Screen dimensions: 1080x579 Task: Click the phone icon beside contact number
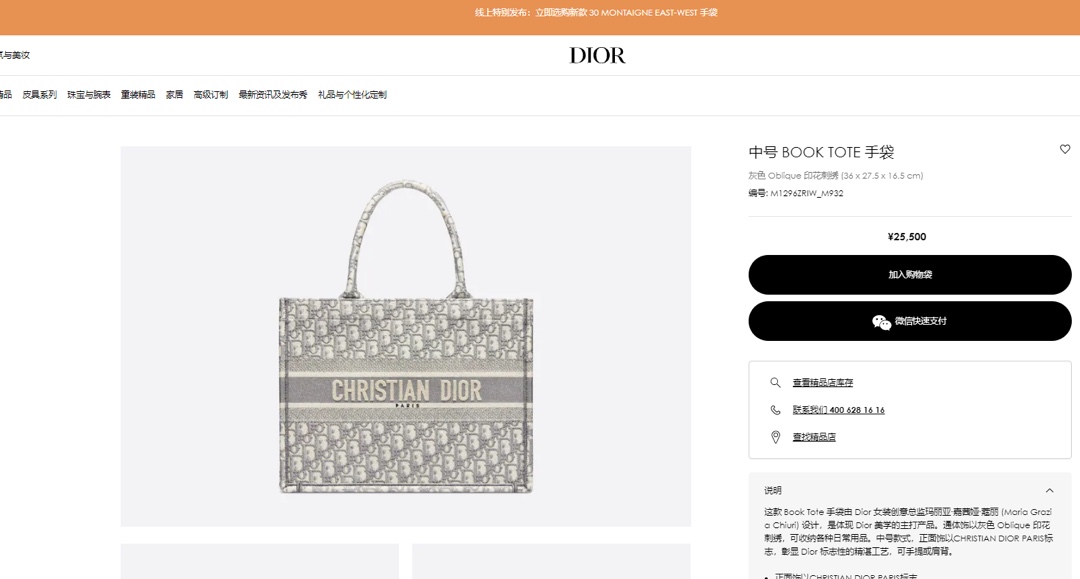coord(776,410)
